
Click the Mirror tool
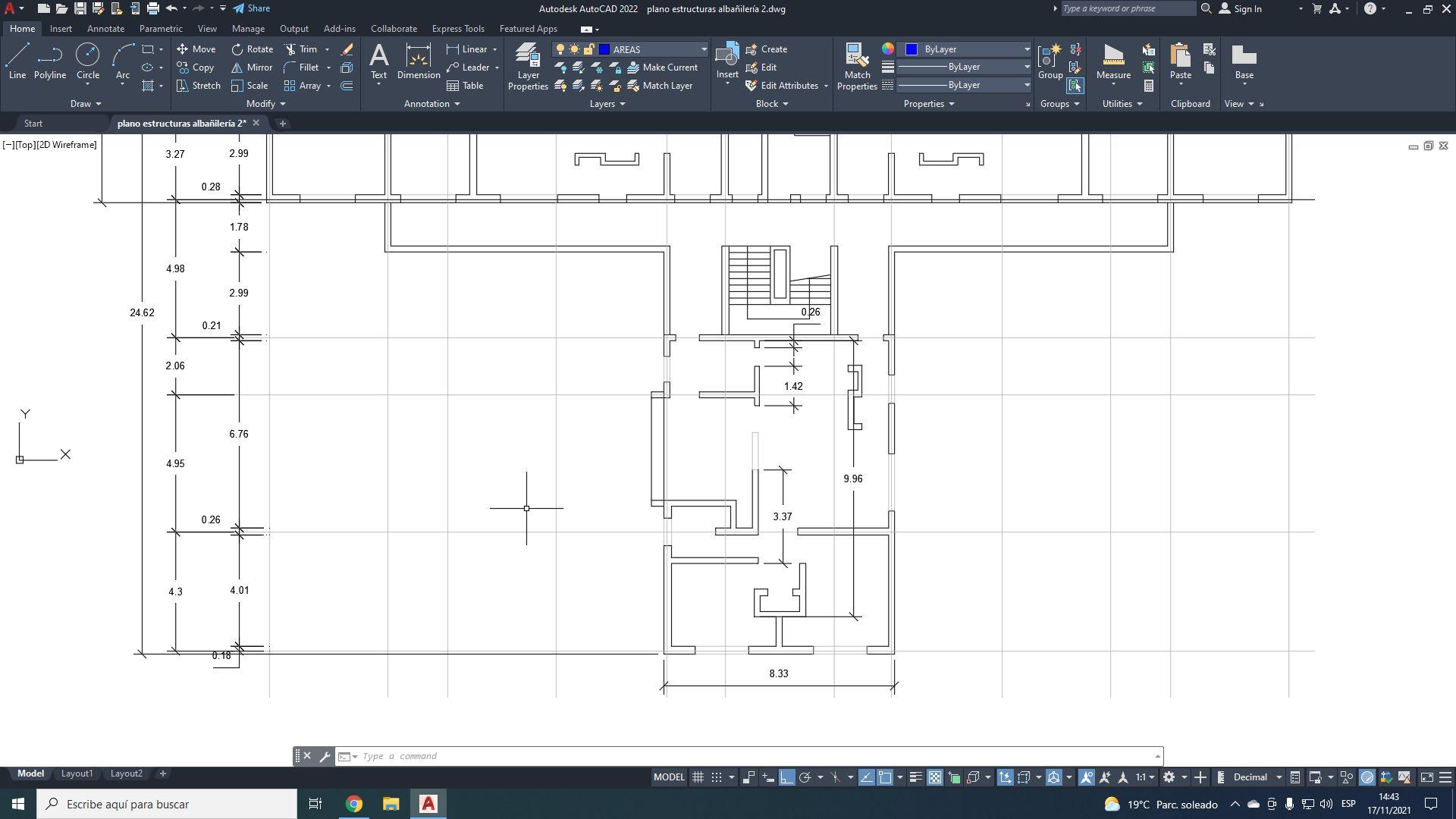pos(252,67)
